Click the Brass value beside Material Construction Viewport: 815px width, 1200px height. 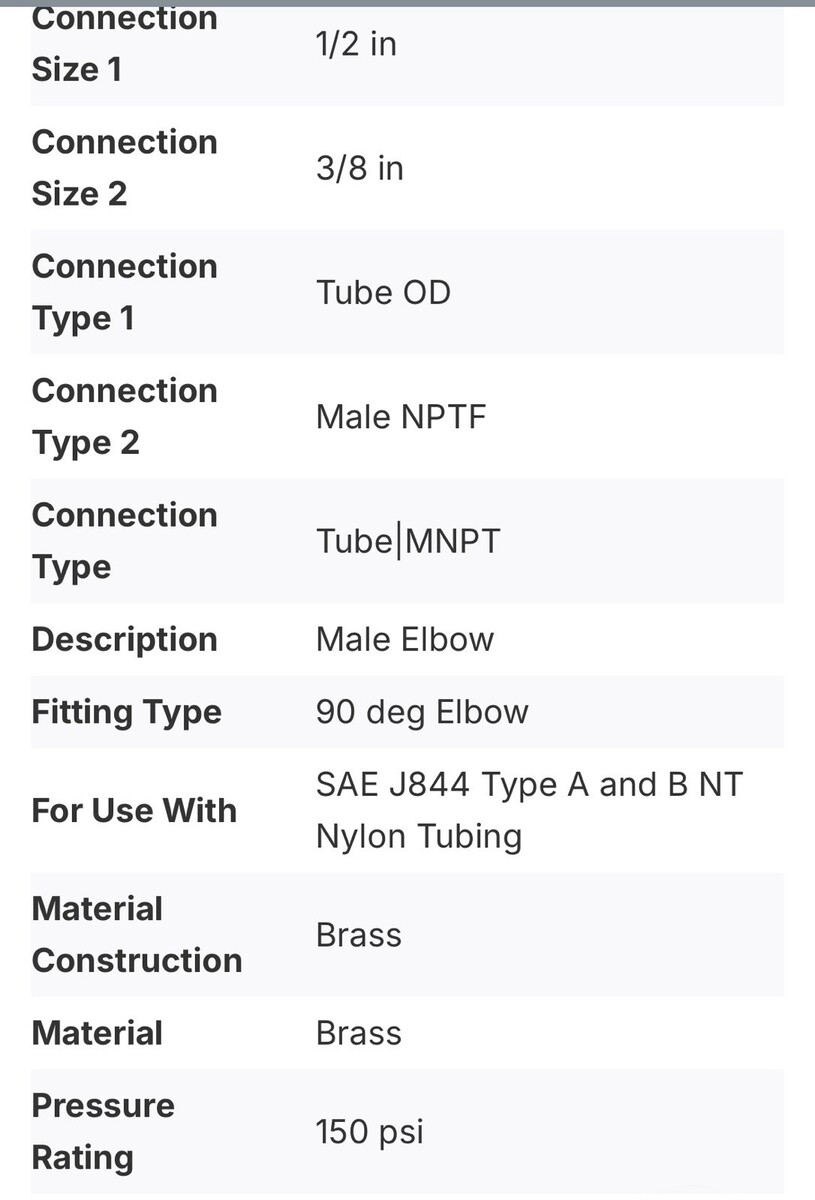(x=358, y=935)
